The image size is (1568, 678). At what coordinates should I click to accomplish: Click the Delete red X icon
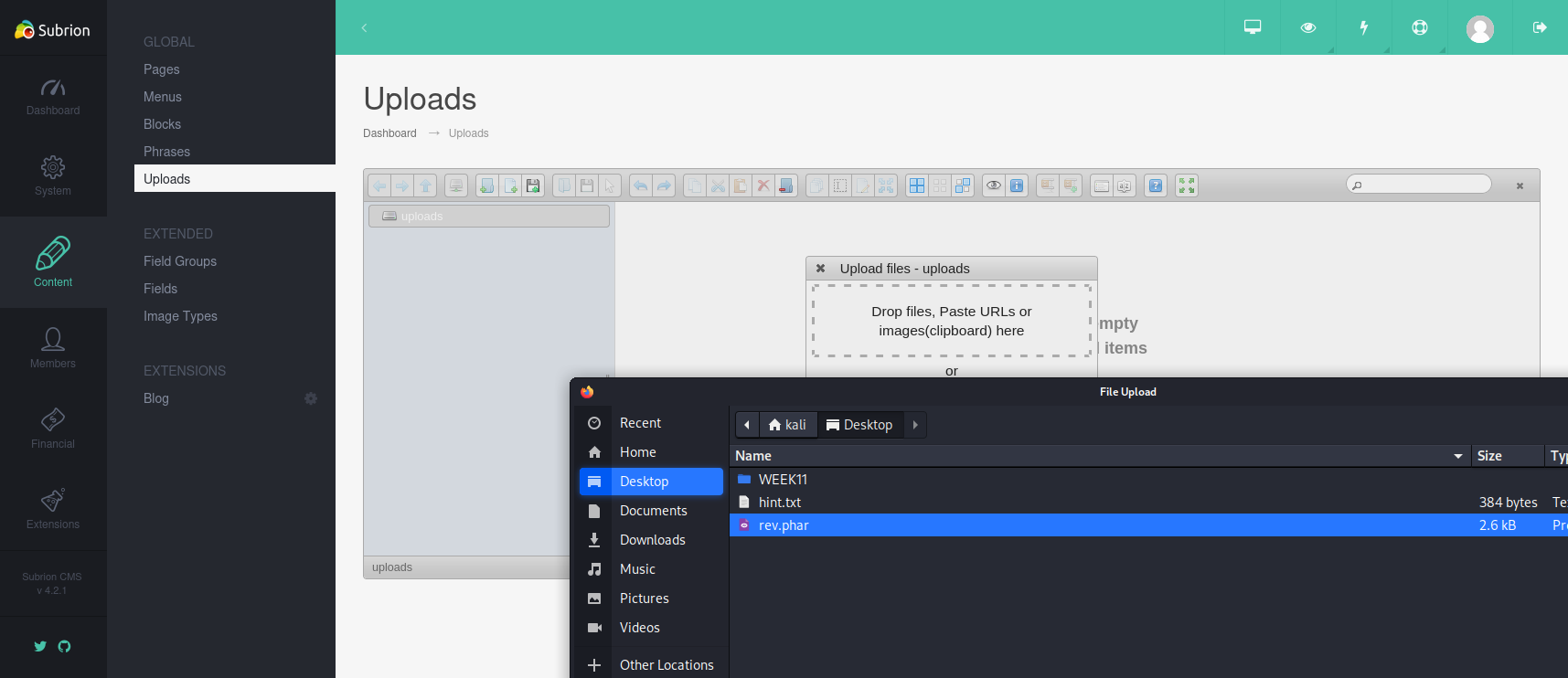(763, 185)
